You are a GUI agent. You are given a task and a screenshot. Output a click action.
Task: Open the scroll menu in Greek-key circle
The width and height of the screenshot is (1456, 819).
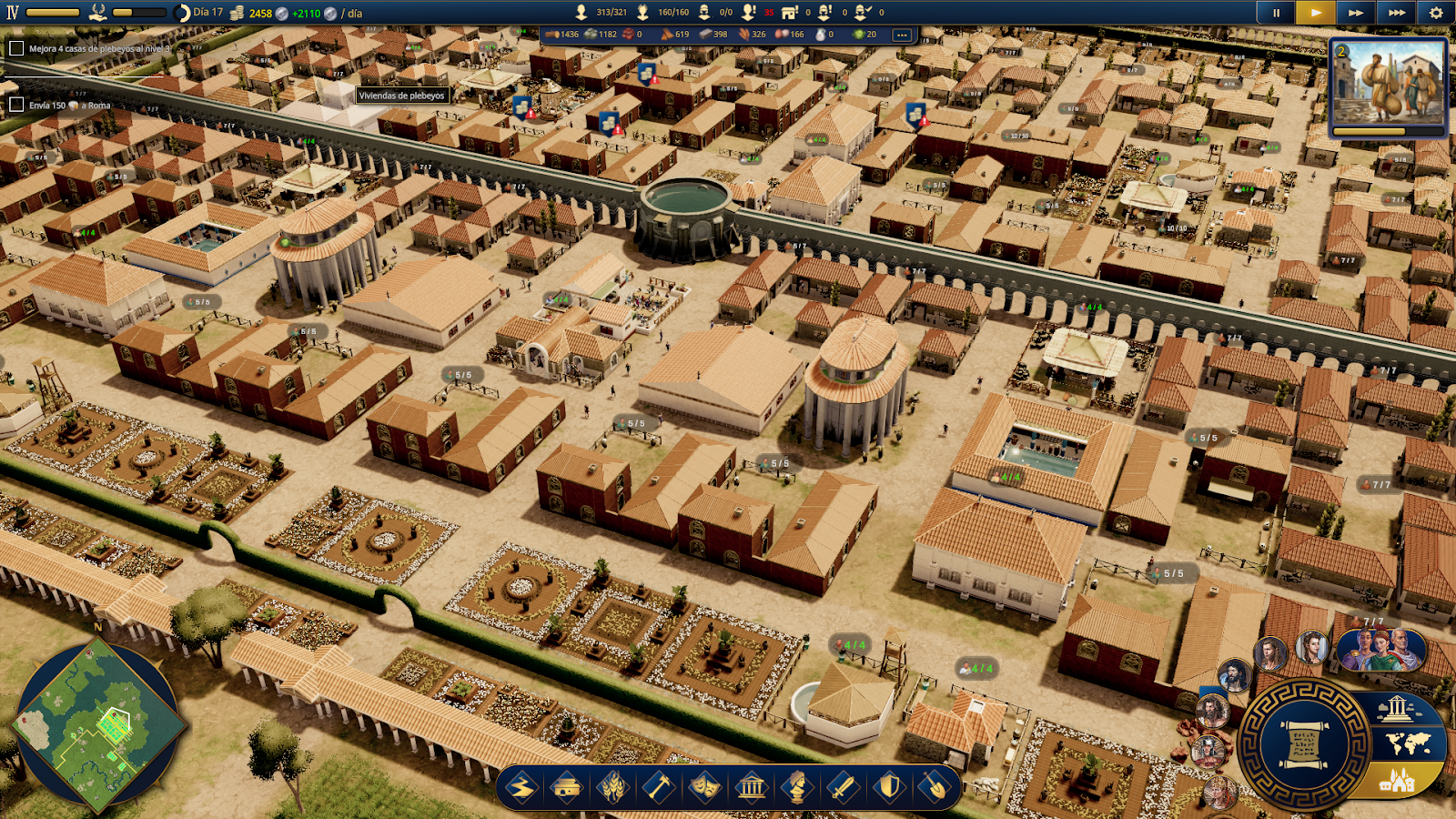[x=1303, y=744]
